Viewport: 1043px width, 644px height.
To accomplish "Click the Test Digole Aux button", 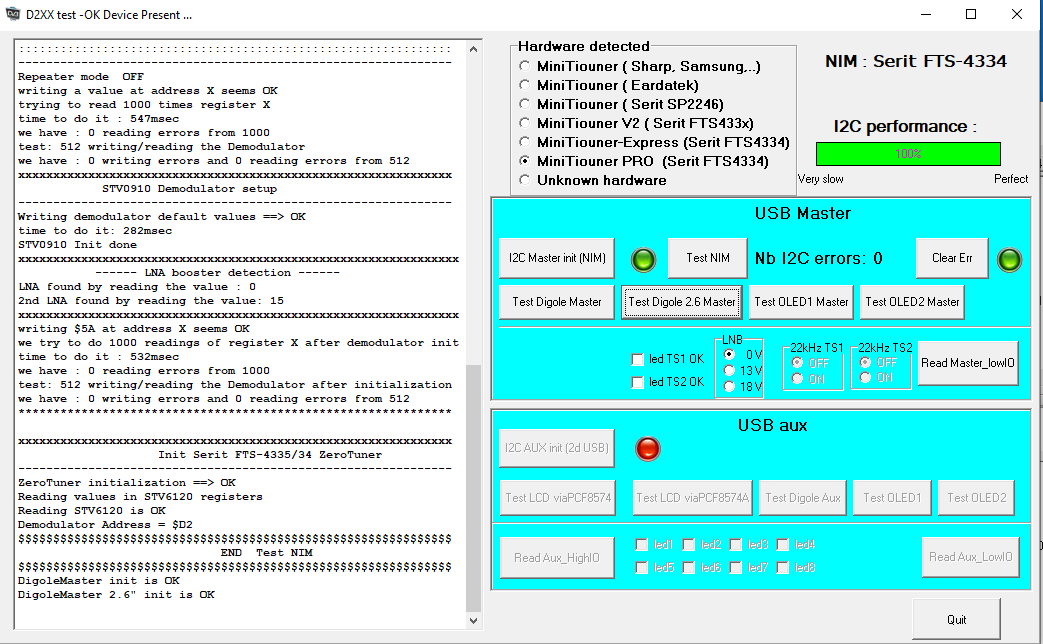I will click(x=802, y=498).
